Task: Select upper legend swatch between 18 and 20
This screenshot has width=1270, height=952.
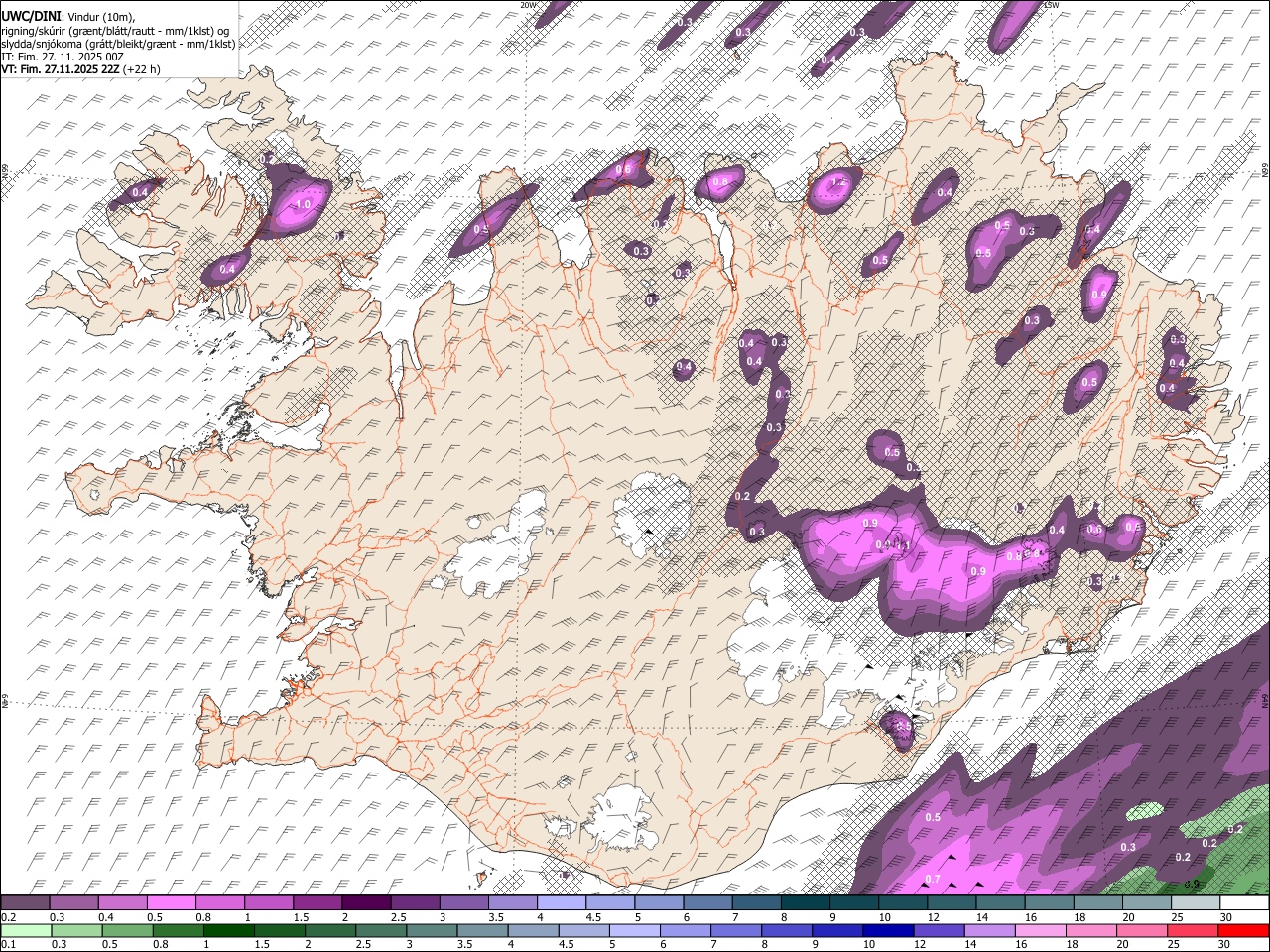Action: [x=1097, y=903]
